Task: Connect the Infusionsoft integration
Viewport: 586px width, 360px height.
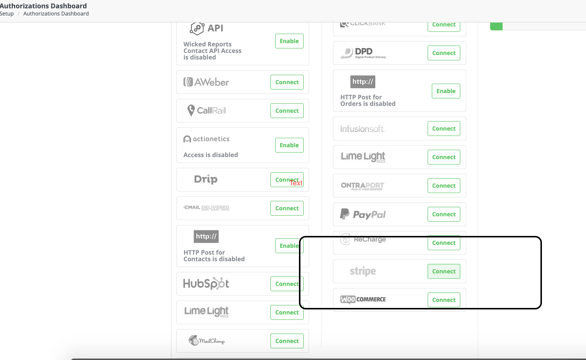Action: coord(444,129)
